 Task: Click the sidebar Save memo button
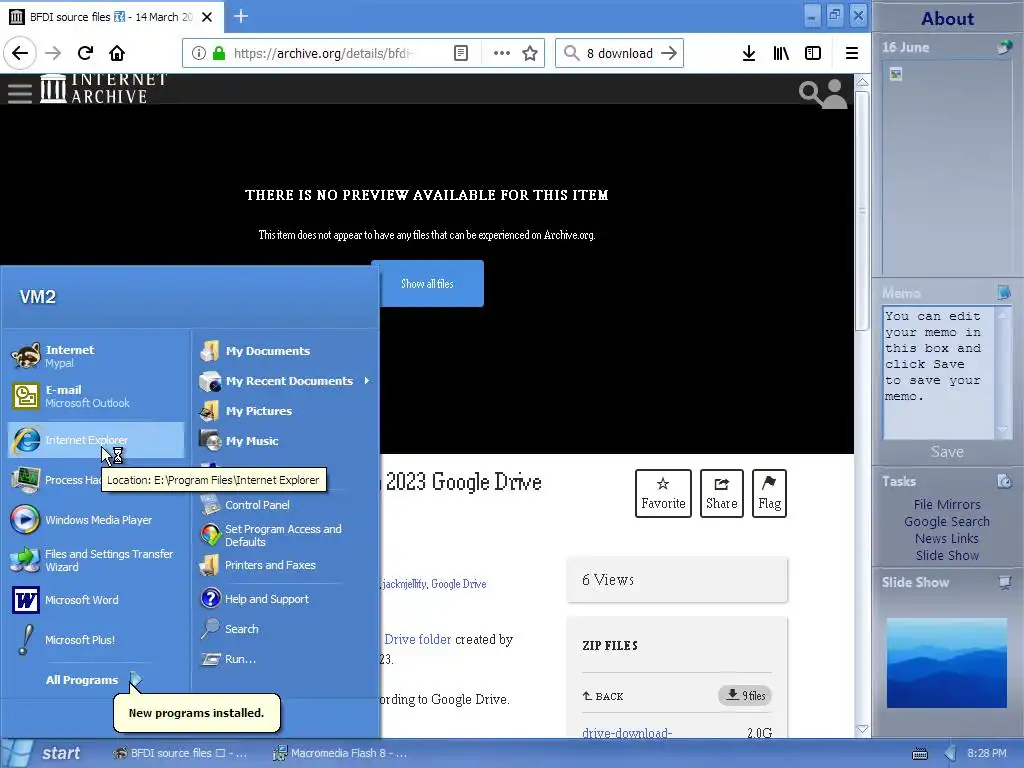click(947, 451)
